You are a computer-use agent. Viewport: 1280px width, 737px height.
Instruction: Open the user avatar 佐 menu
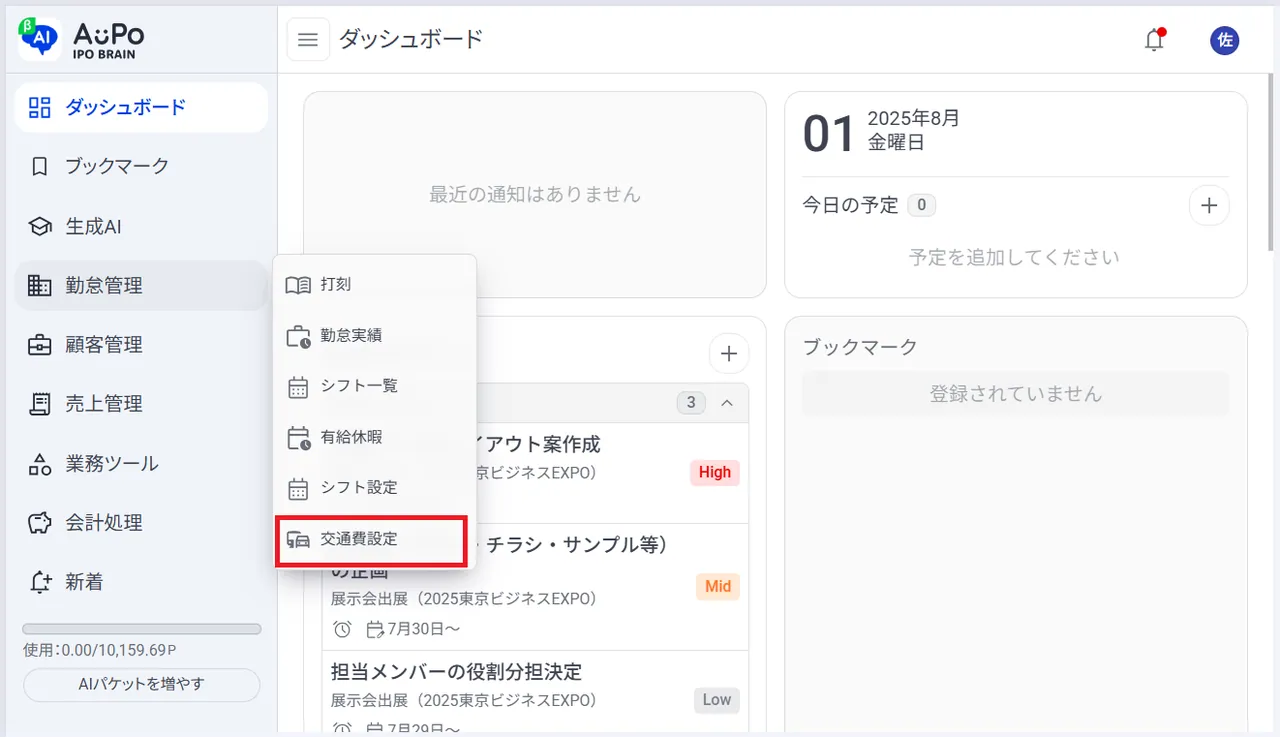point(1224,40)
